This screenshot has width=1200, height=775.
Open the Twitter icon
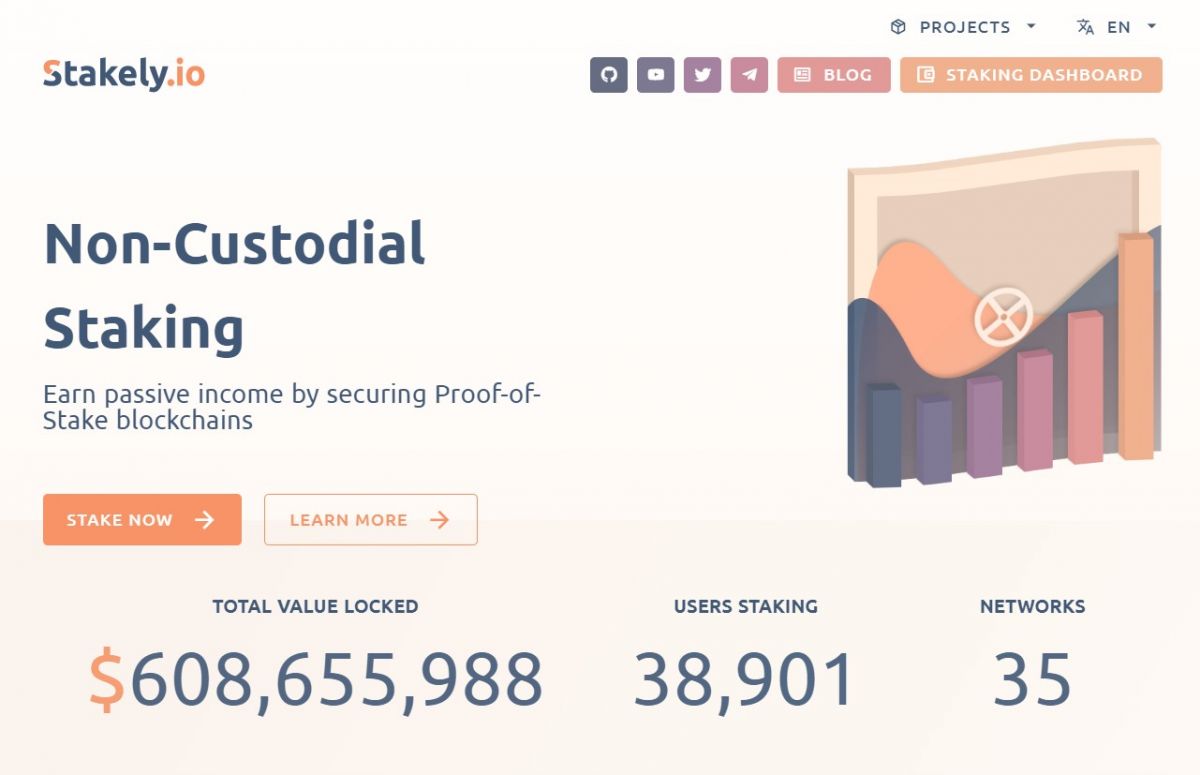[701, 75]
